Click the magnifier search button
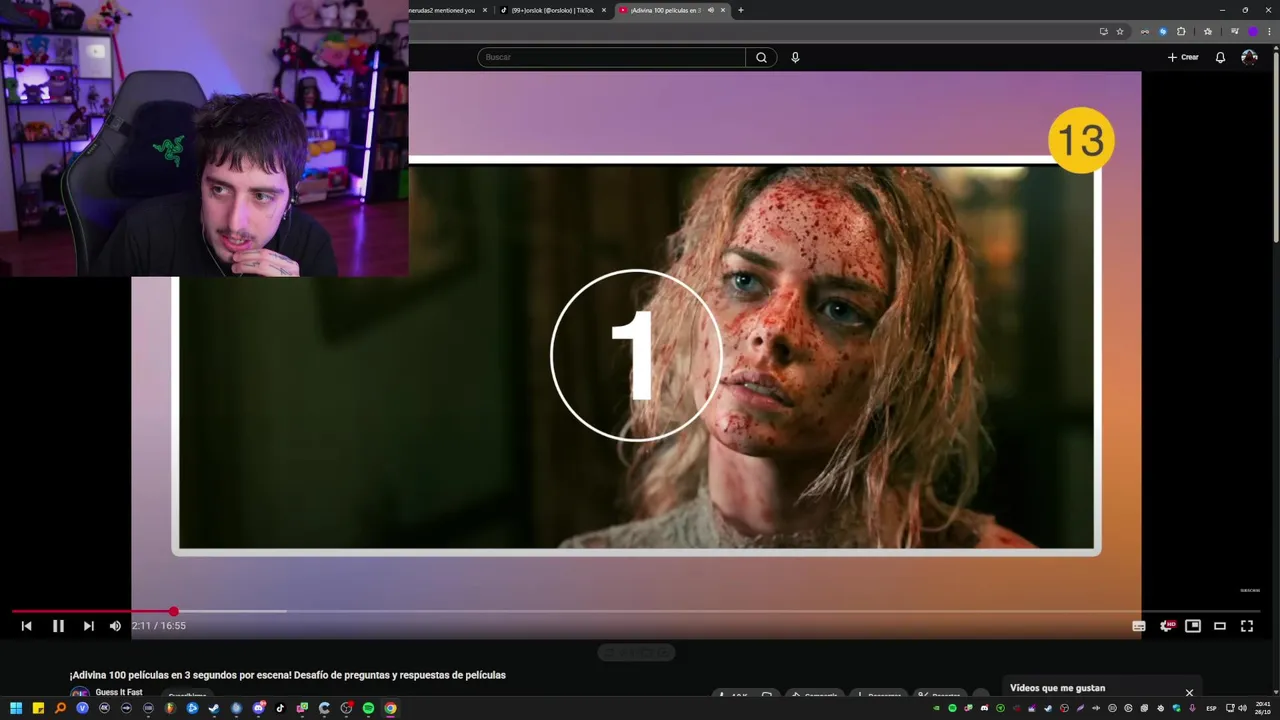 point(761,57)
